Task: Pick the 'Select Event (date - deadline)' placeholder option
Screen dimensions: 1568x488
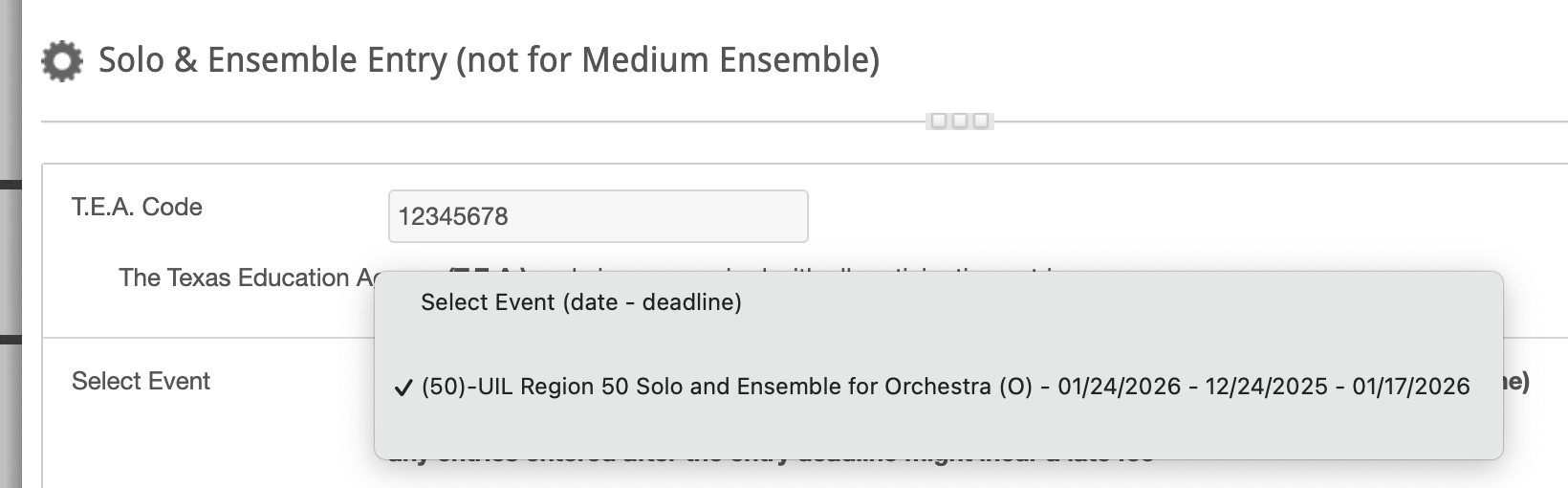Action: (938, 302)
